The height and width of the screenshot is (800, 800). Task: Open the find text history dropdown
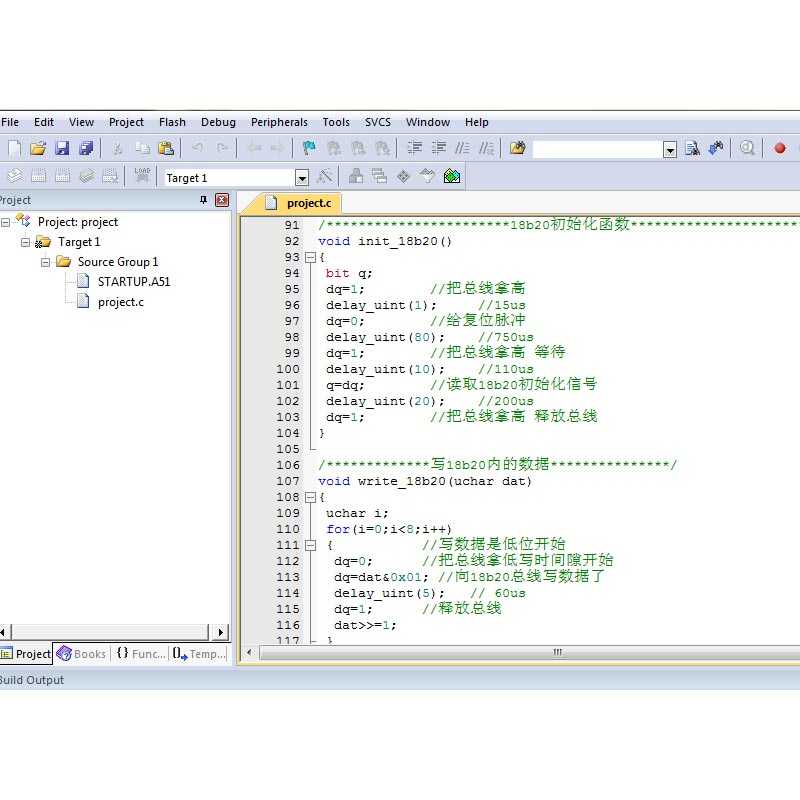pyautogui.click(x=670, y=149)
